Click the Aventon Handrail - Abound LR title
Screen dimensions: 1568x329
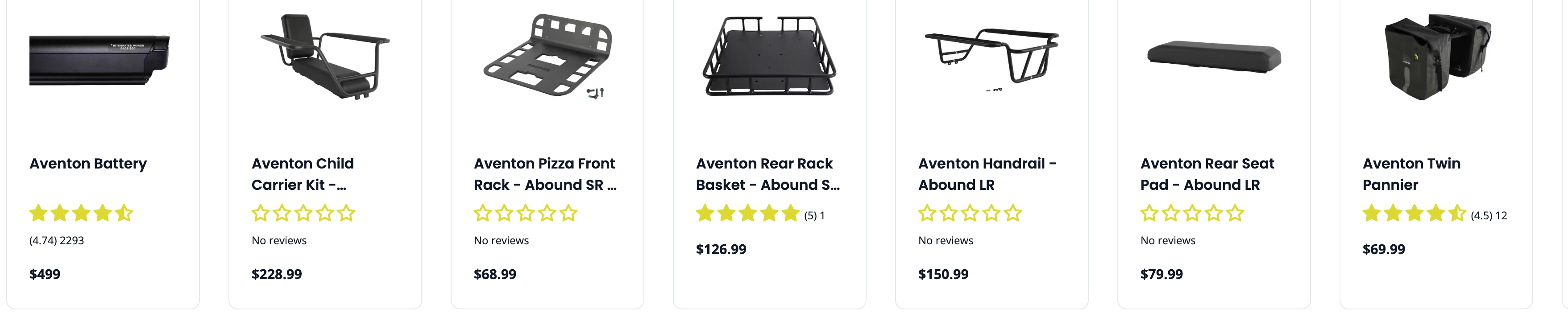[987, 174]
